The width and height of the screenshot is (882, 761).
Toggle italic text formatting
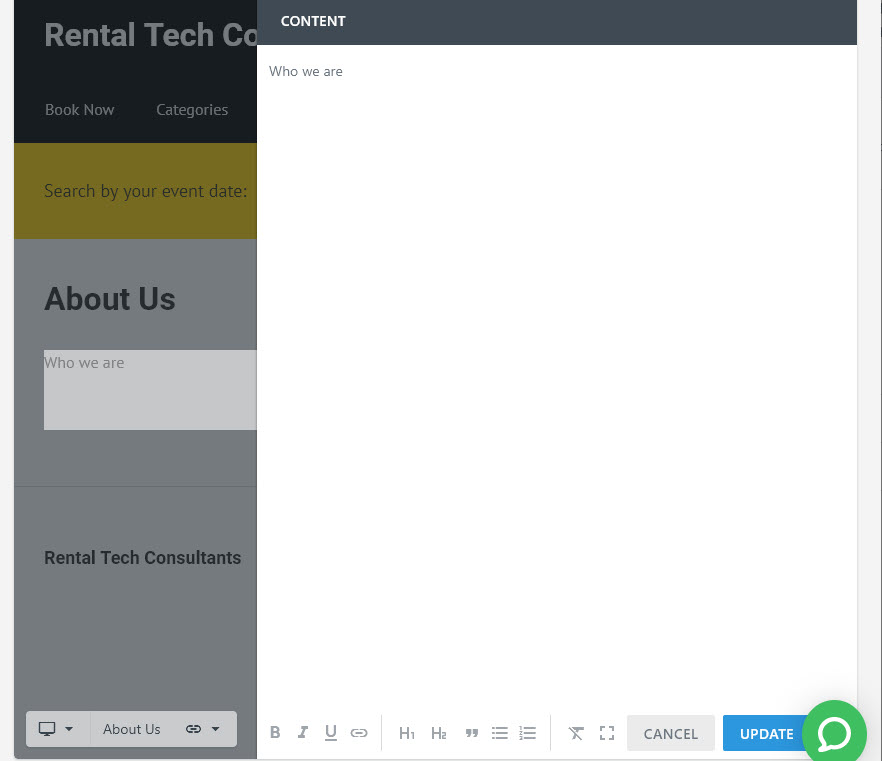click(x=303, y=732)
